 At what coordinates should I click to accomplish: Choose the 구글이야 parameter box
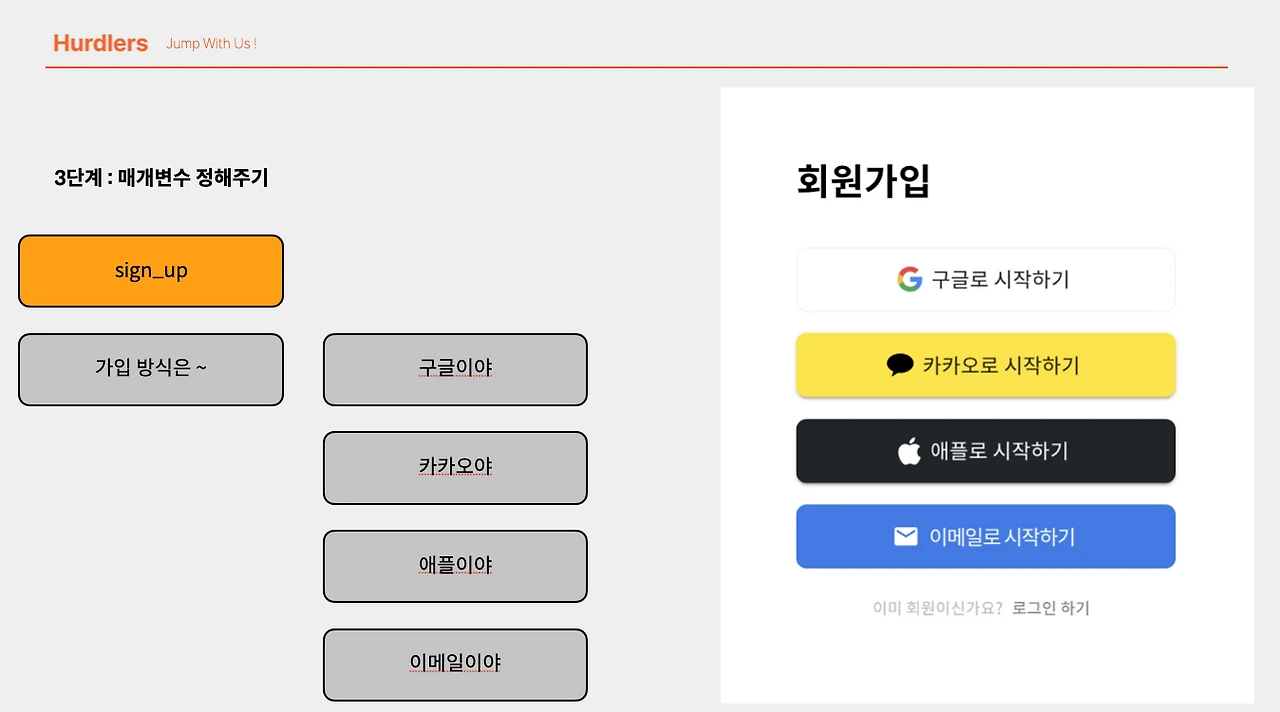pyautogui.click(x=455, y=369)
